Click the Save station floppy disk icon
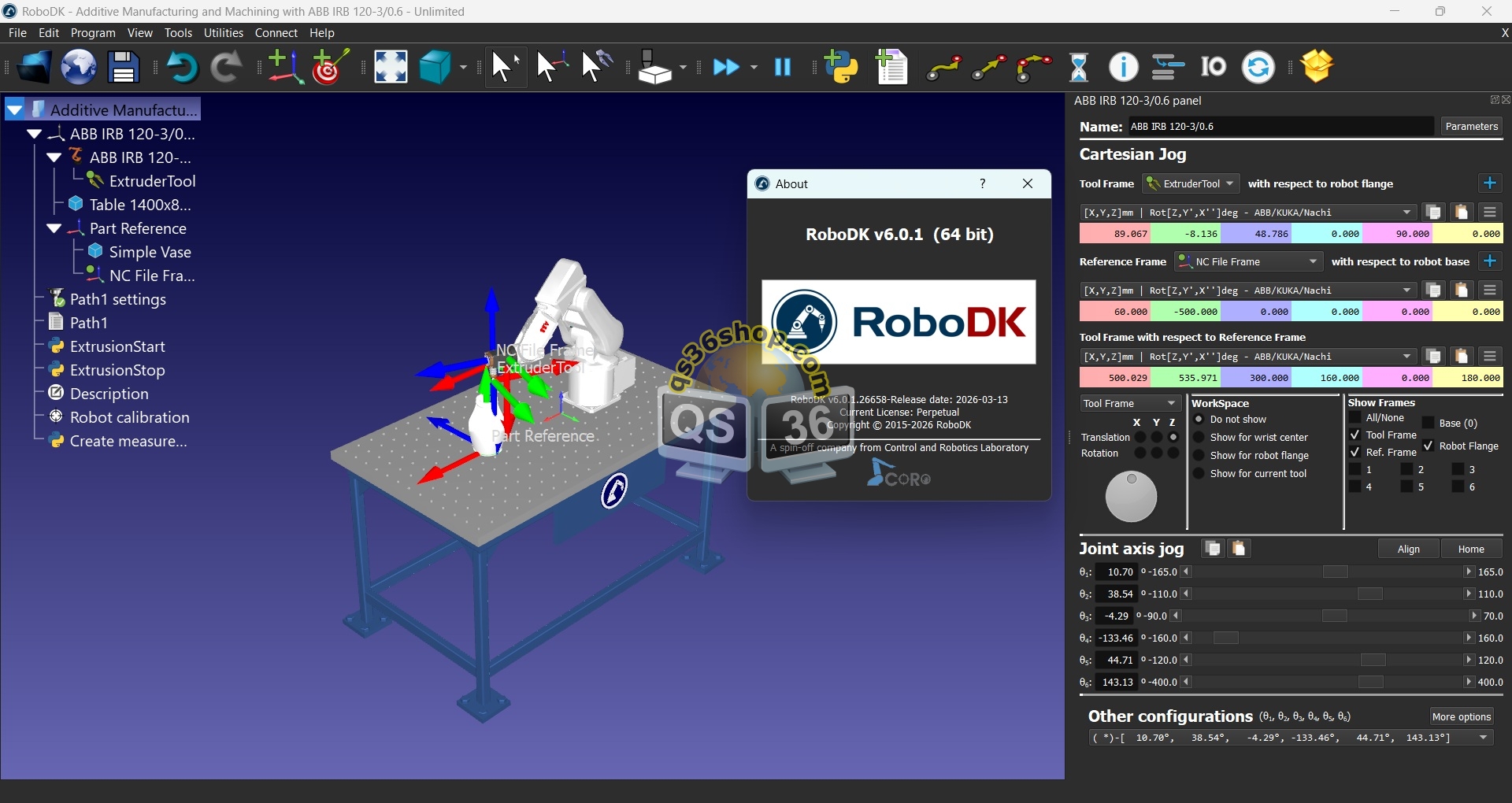Viewport: 1512px width, 803px height. tap(124, 67)
